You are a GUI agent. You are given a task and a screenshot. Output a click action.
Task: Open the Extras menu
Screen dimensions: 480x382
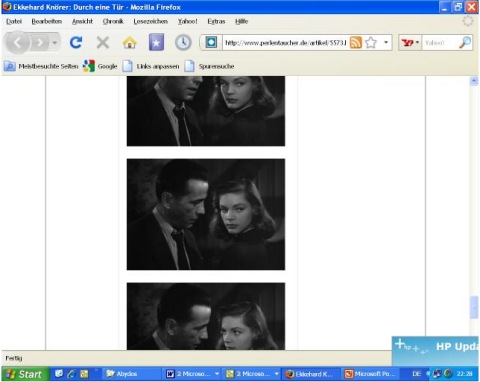(216, 21)
